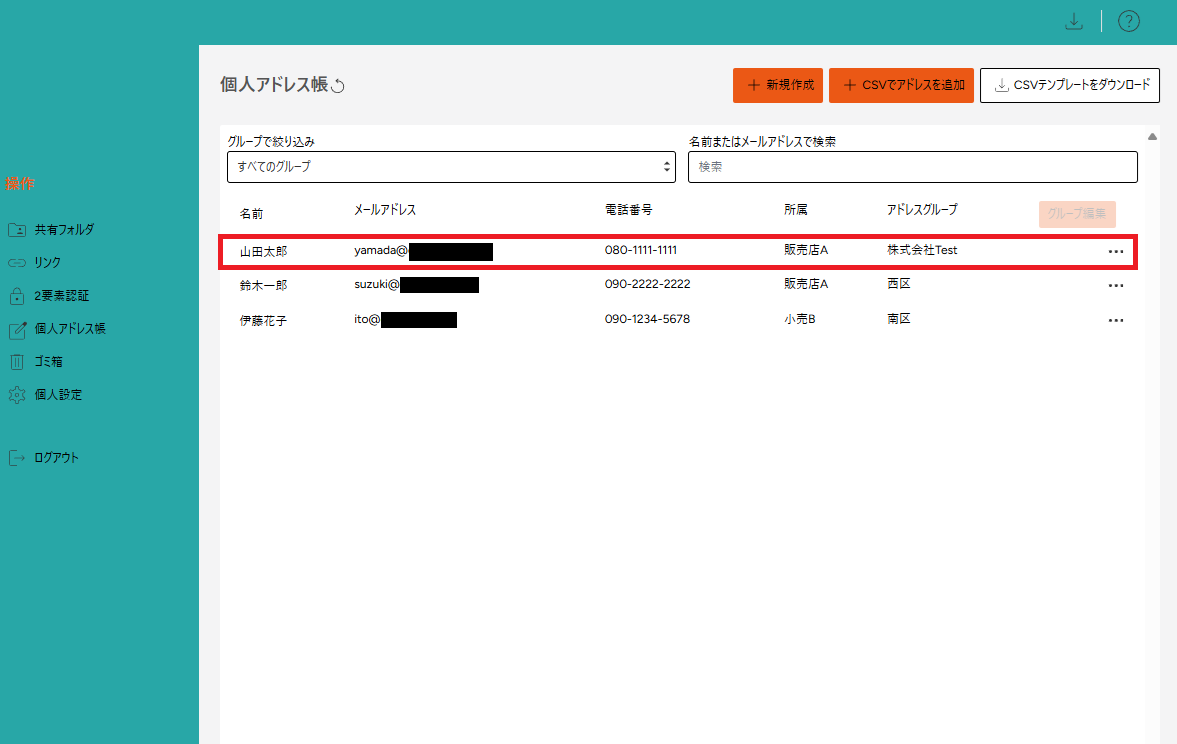Image resolution: width=1177 pixels, height=744 pixels.
Task: Click the suzuki@ email address
Action: click(417, 285)
